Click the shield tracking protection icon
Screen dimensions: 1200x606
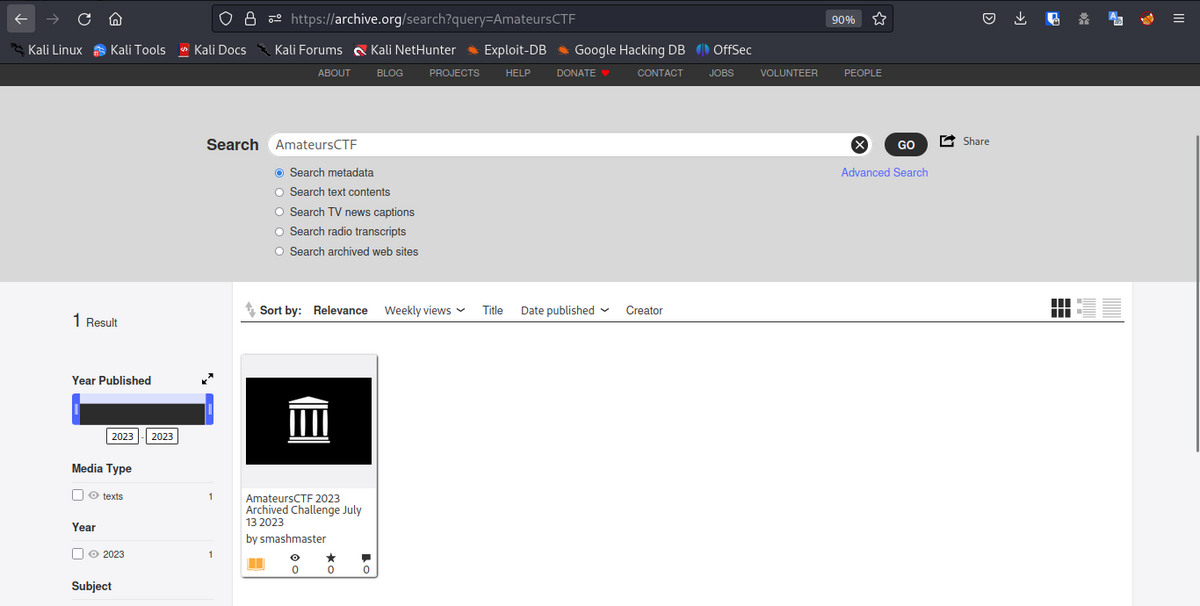[227, 19]
